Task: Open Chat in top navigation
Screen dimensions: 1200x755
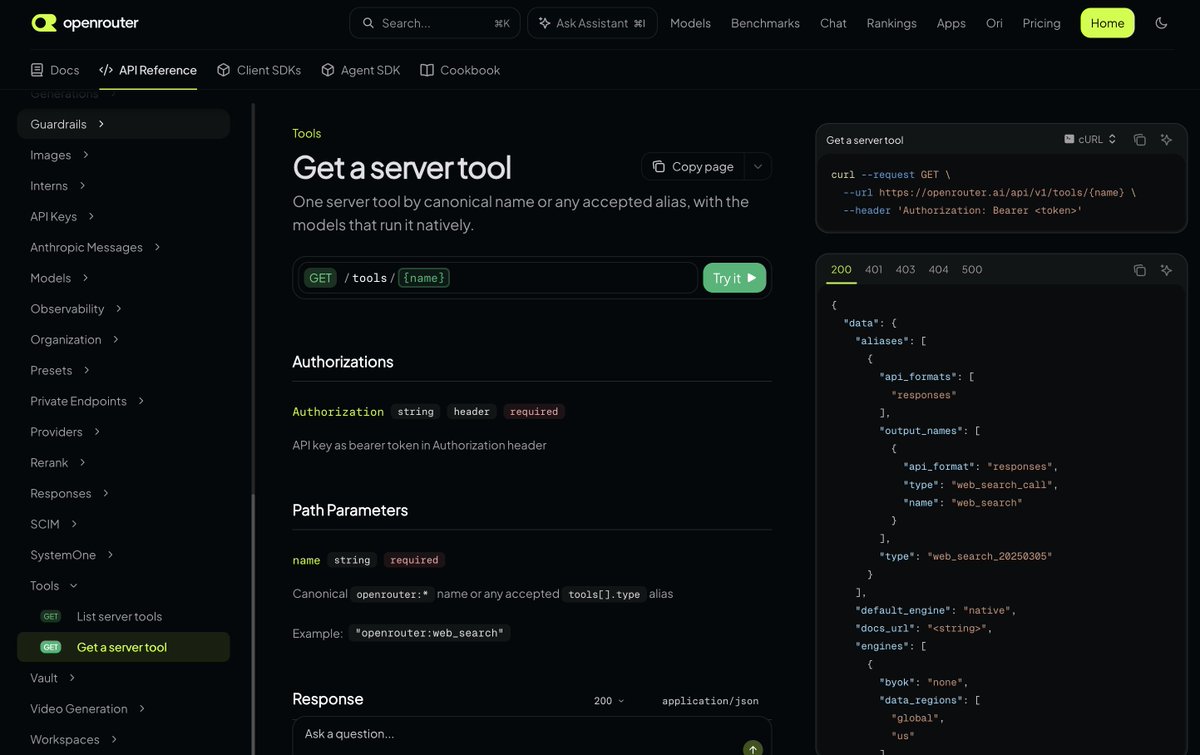Action: (833, 23)
